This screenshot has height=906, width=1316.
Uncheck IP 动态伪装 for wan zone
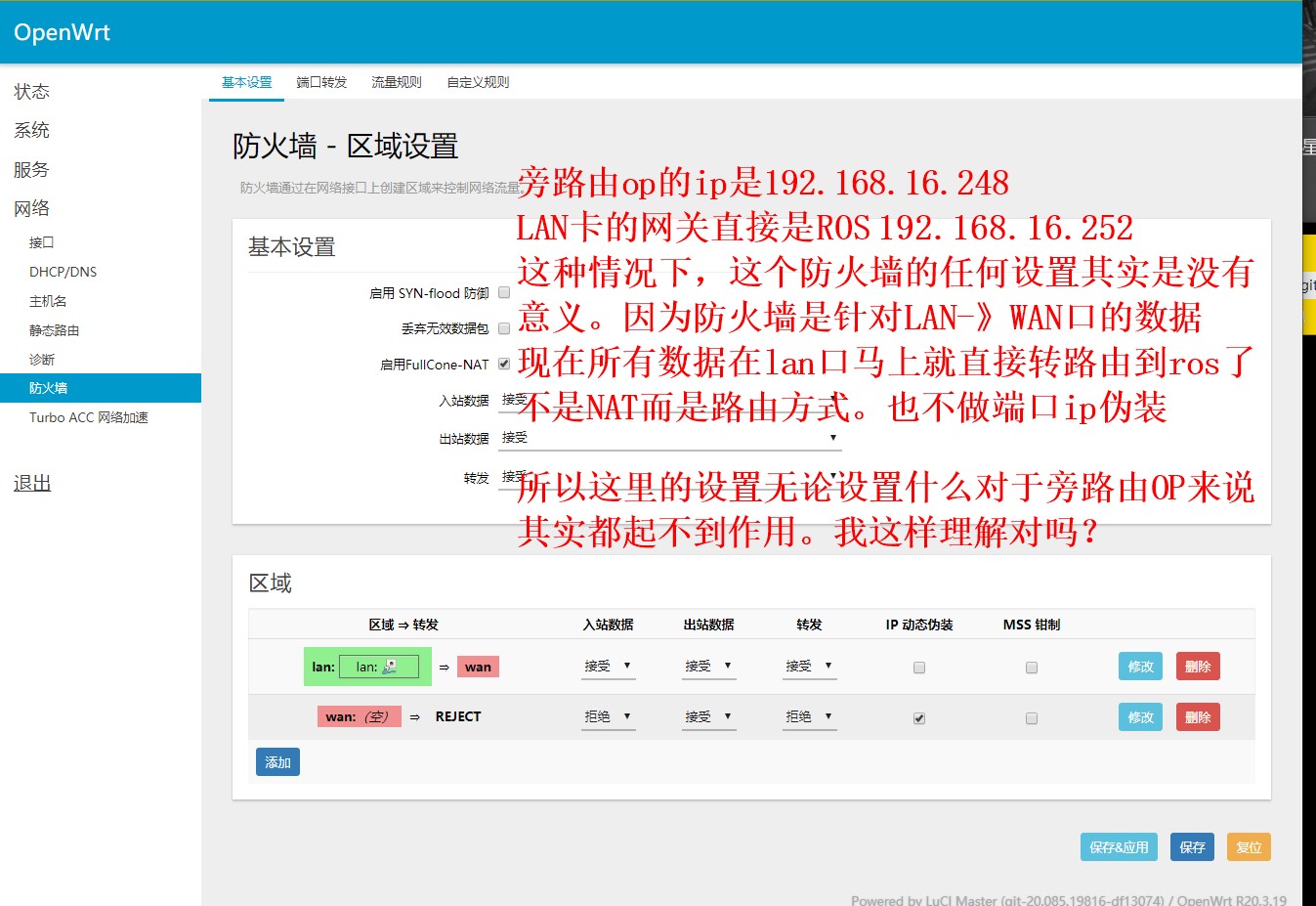click(x=918, y=718)
